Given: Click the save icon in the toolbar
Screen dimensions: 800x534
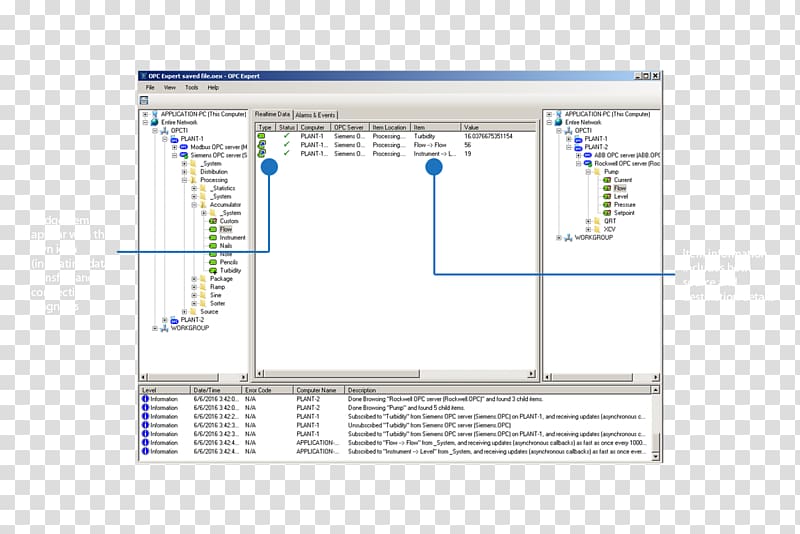Looking at the screenshot, I should pos(144,100).
